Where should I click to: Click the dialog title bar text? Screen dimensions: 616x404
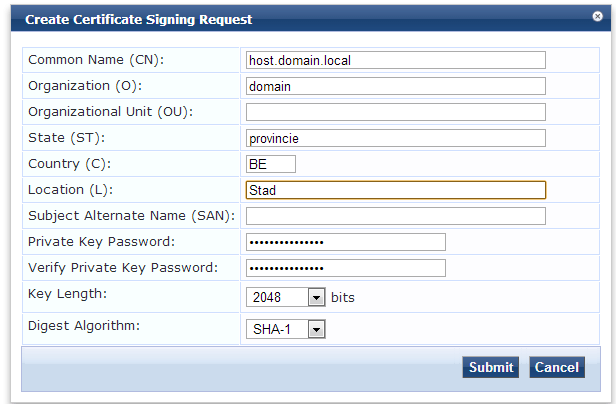point(138,19)
